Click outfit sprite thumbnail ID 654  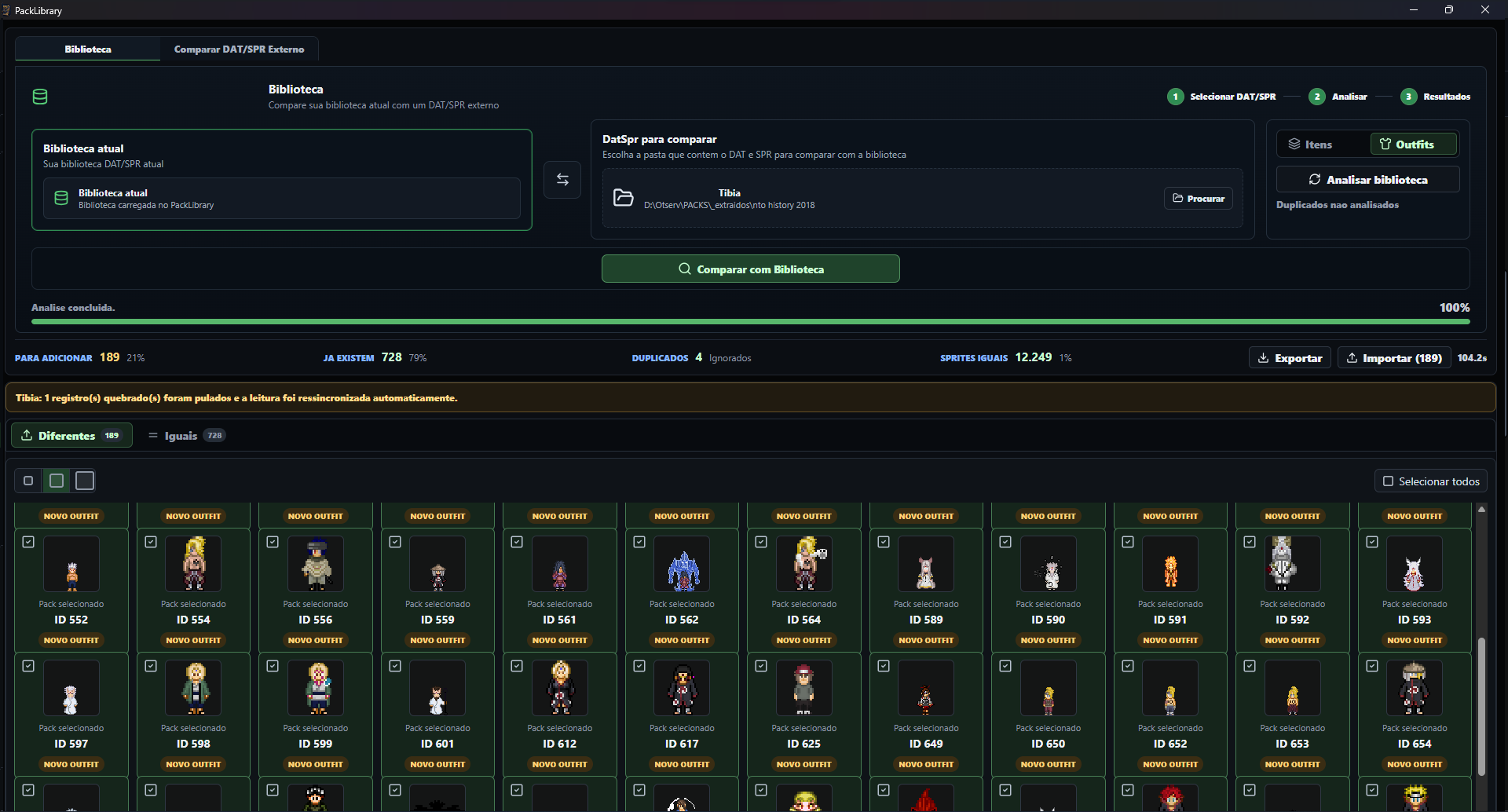coord(1415,688)
